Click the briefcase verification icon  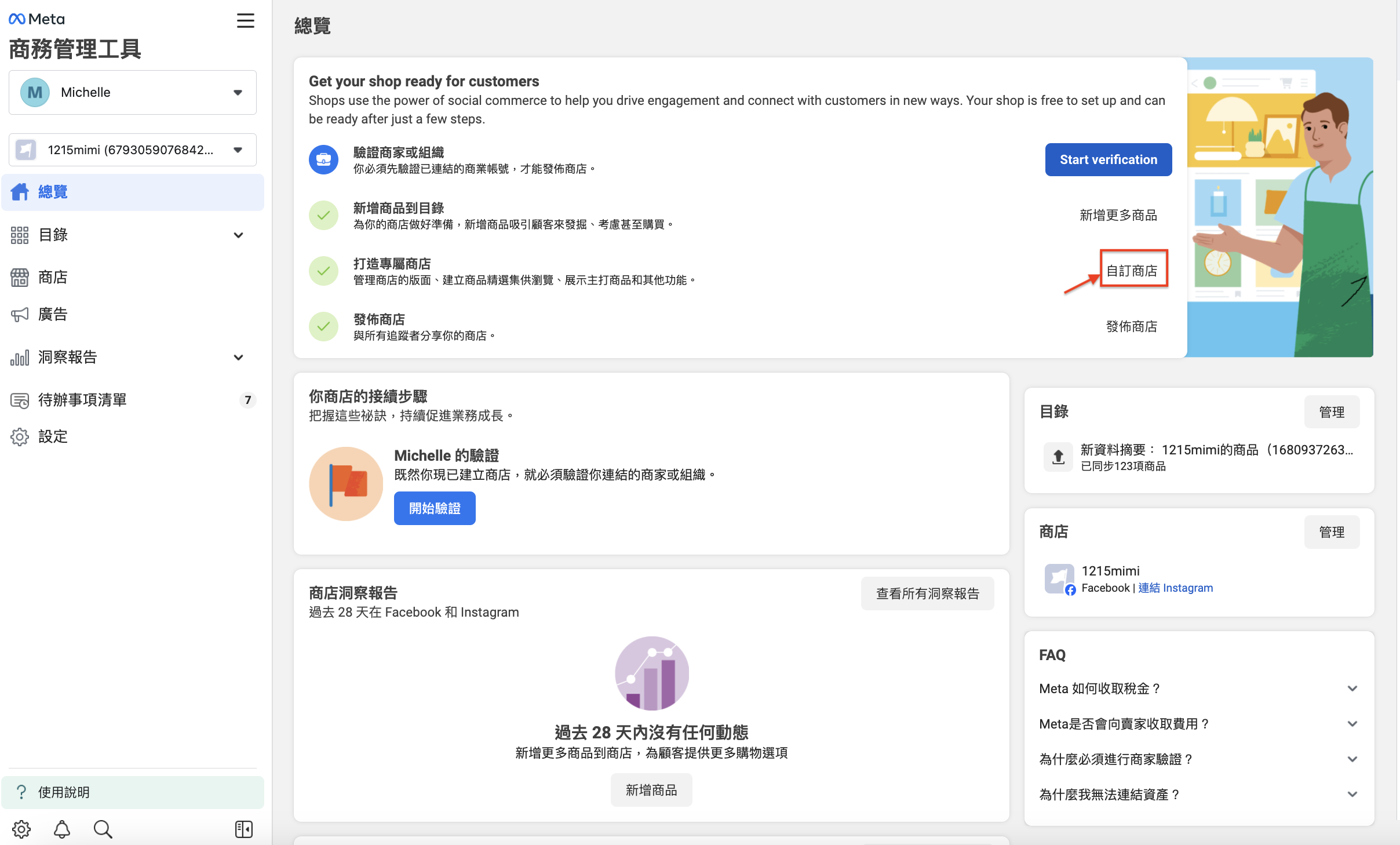pyautogui.click(x=323, y=160)
